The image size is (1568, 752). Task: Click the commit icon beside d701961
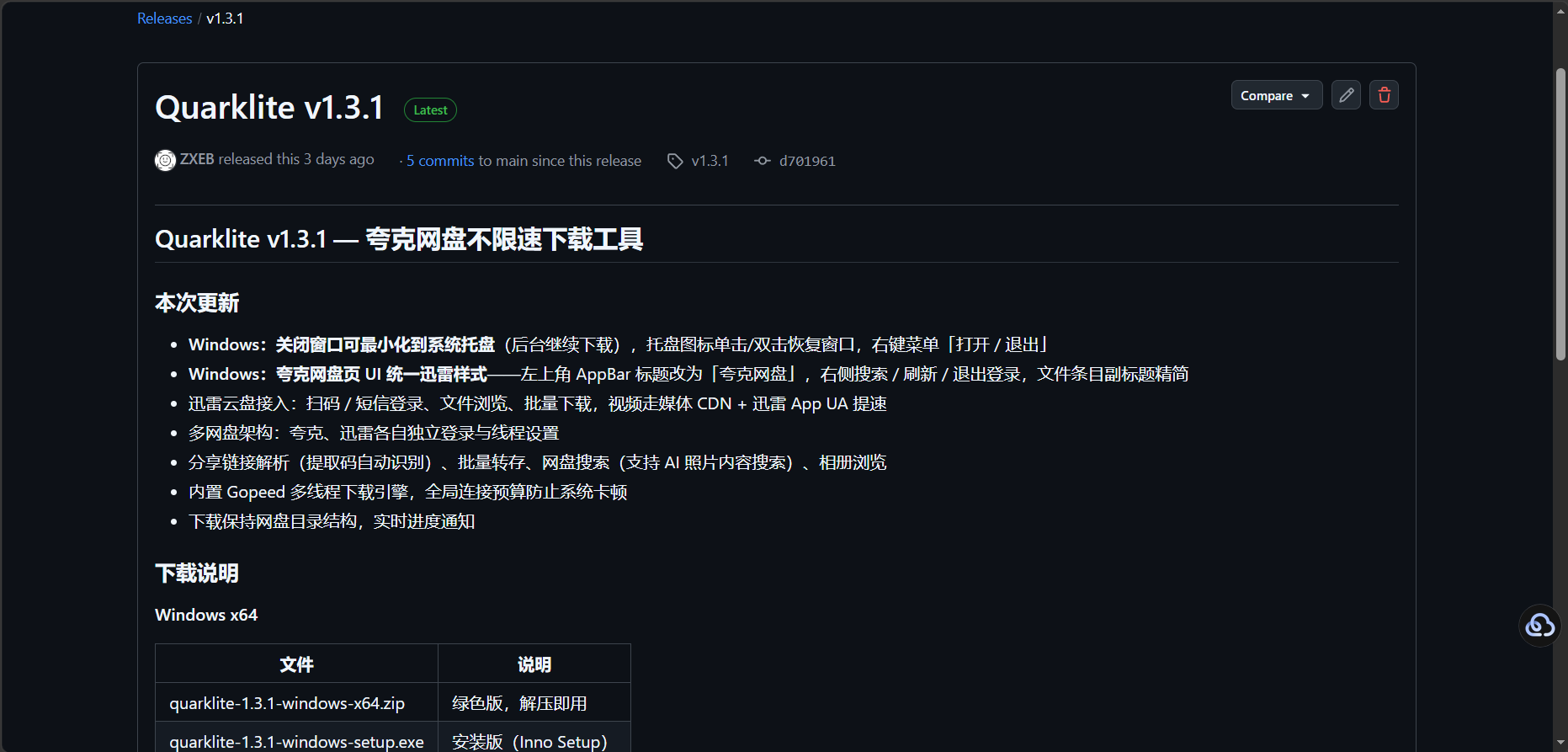click(763, 161)
